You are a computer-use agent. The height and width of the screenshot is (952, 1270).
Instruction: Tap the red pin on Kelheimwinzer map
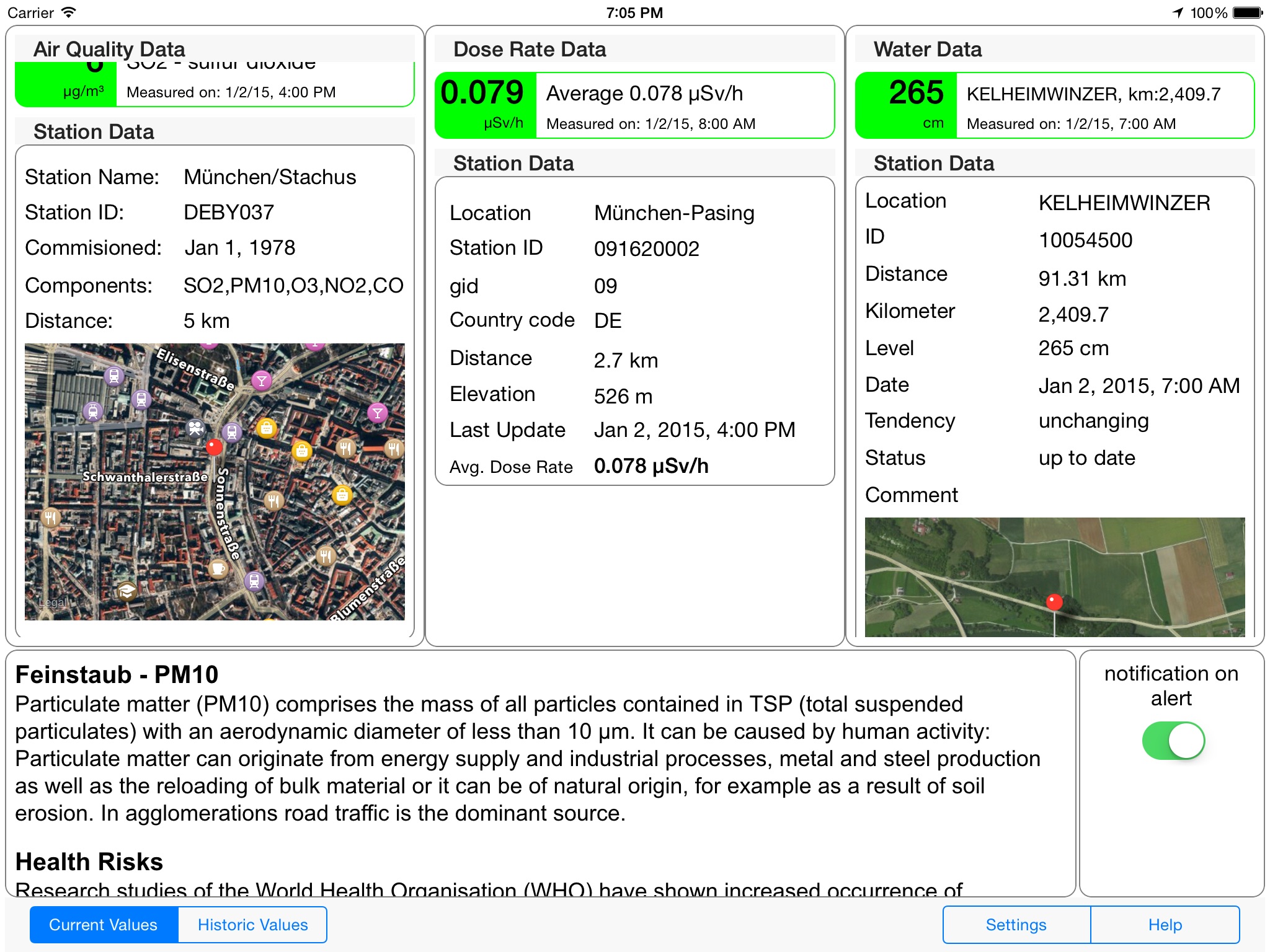tap(1054, 601)
